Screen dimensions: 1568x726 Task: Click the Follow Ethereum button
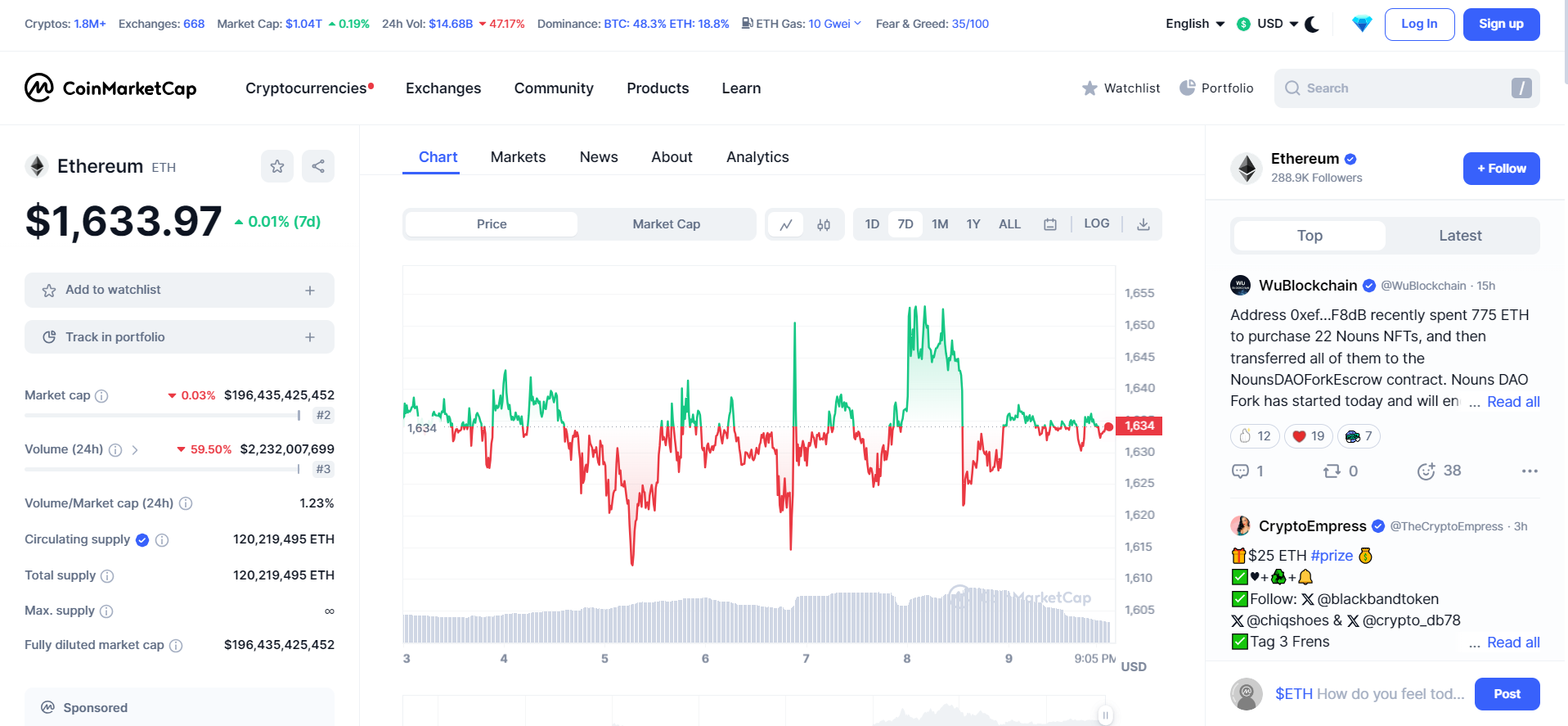click(x=1501, y=169)
